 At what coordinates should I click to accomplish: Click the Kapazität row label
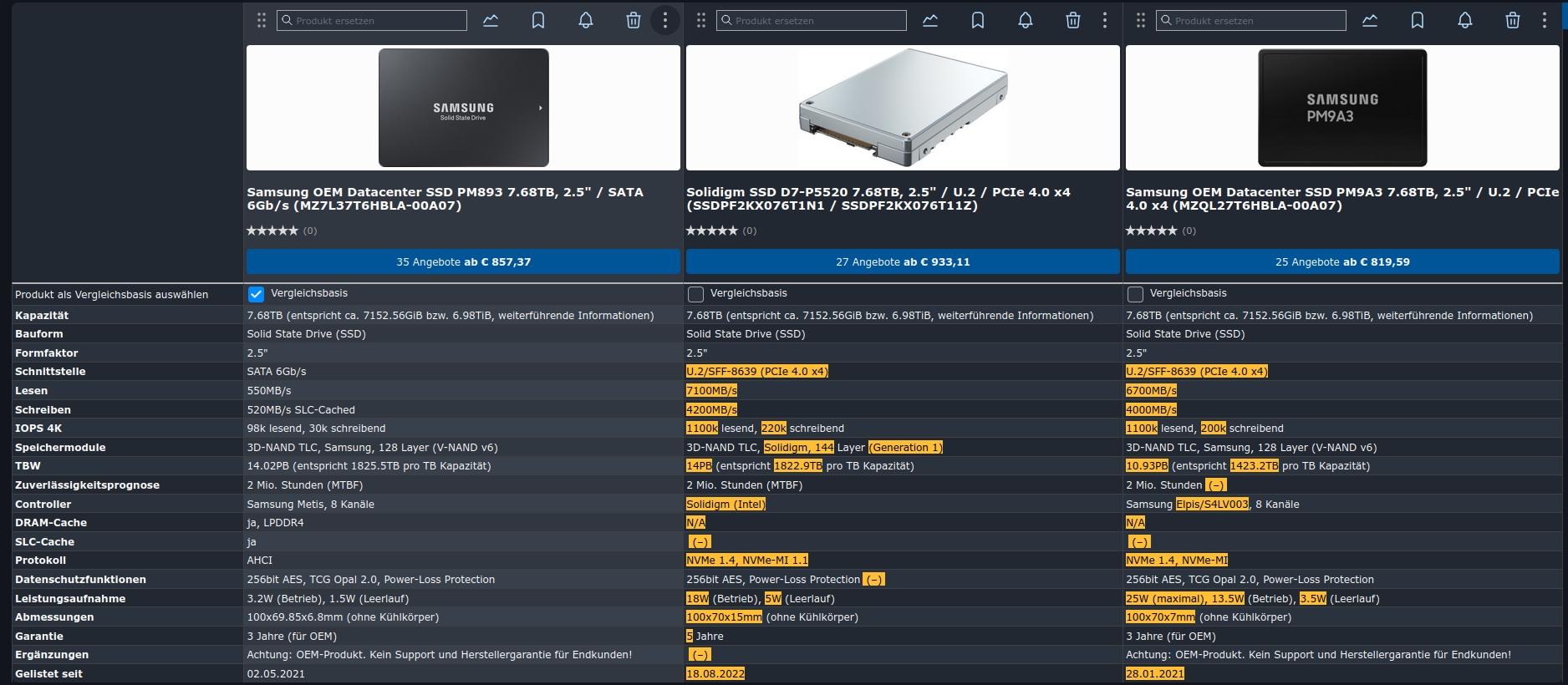pyautogui.click(x=42, y=316)
